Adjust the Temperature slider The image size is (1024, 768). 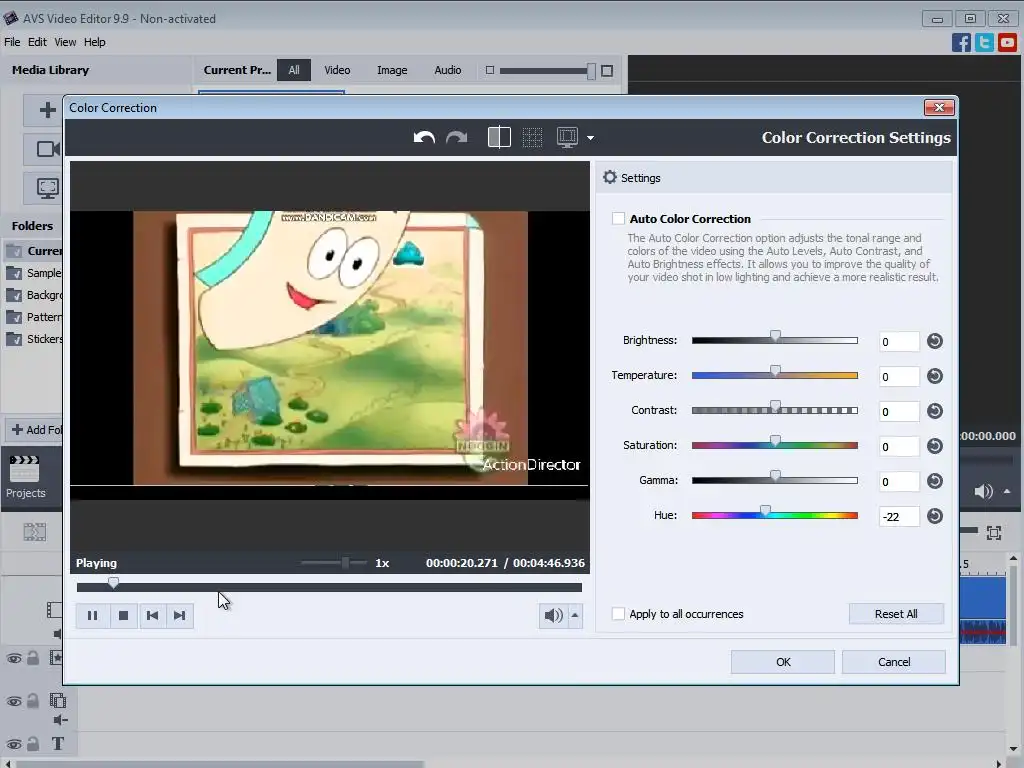tap(775, 372)
